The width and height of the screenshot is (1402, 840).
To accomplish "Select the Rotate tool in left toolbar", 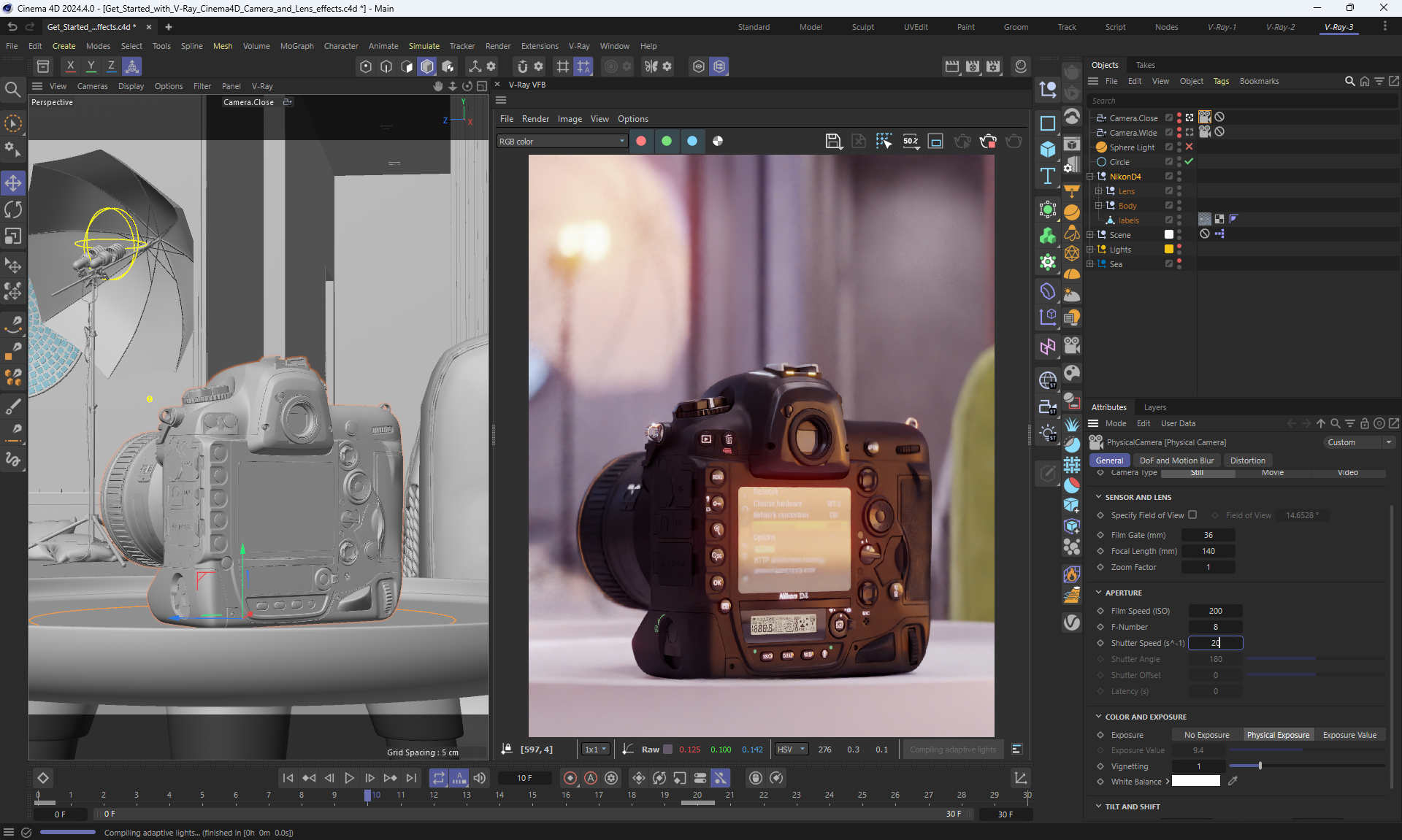I will pyautogui.click(x=13, y=209).
